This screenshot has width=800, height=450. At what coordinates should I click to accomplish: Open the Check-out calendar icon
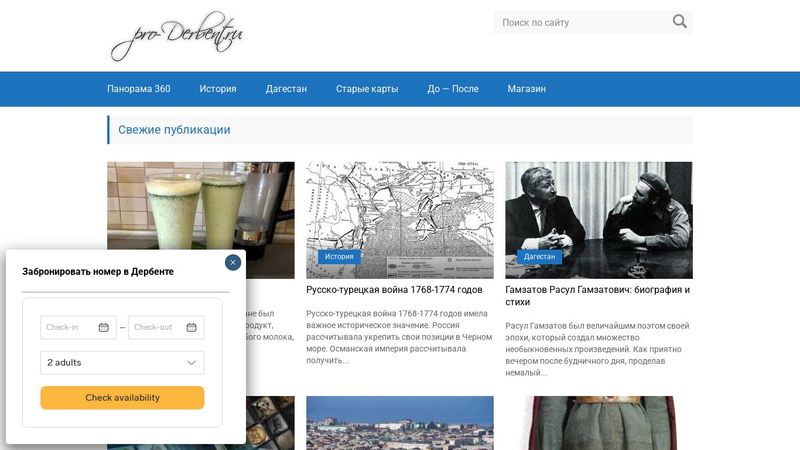[x=191, y=327]
